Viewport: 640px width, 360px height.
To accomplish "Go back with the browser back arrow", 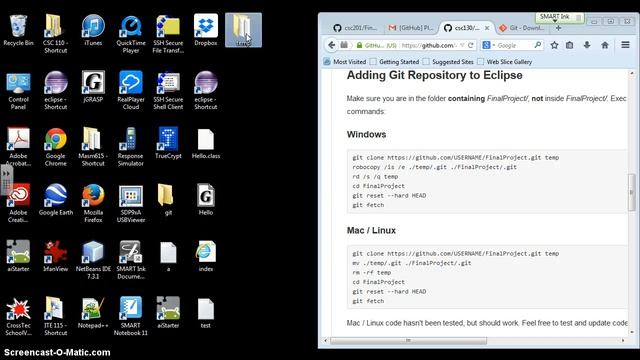I will pos(332,45).
